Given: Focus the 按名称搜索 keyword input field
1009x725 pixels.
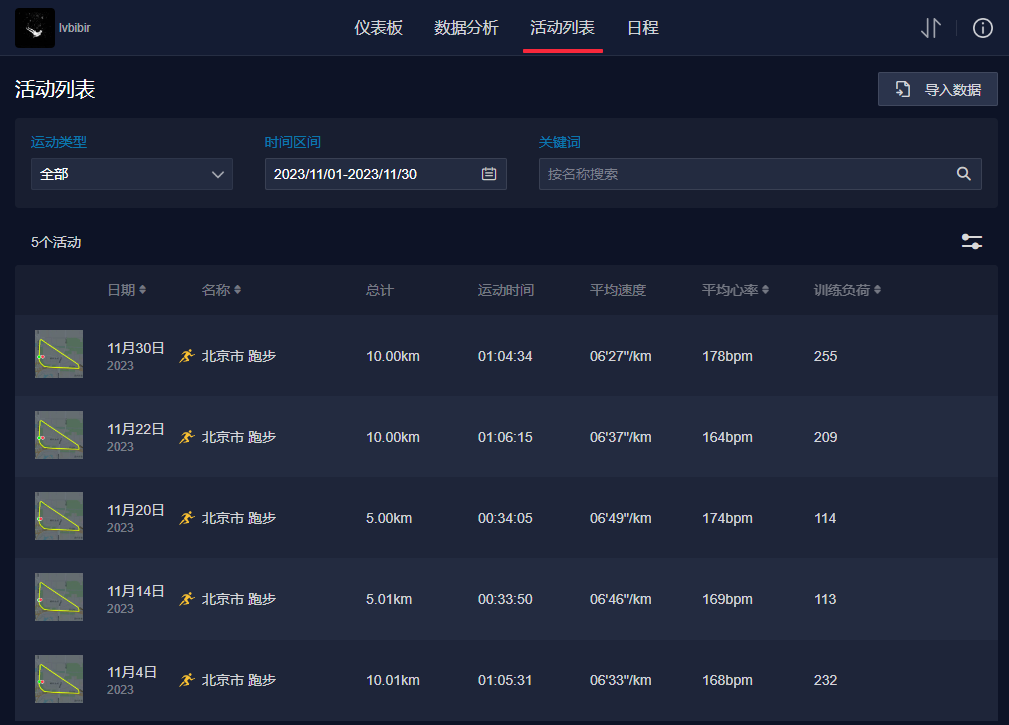Looking at the screenshot, I should (745, 174).
